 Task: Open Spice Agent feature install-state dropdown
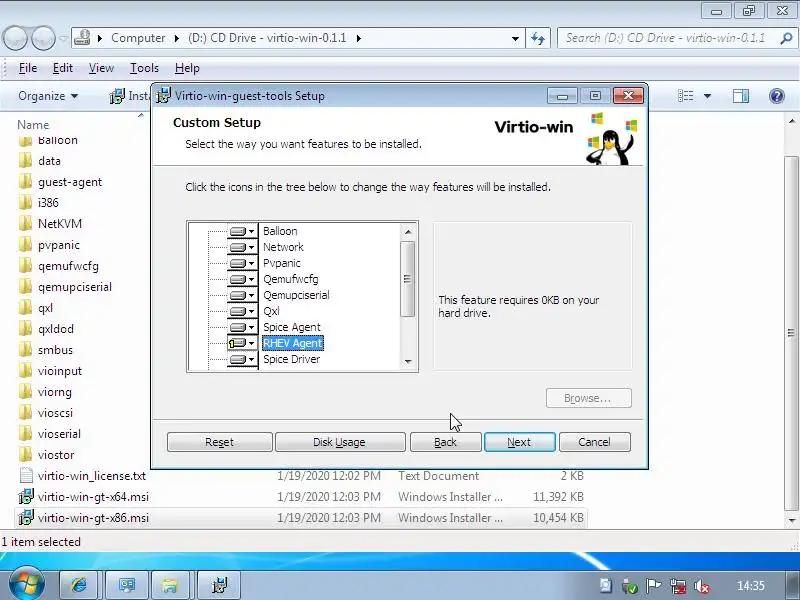[242, 327]
